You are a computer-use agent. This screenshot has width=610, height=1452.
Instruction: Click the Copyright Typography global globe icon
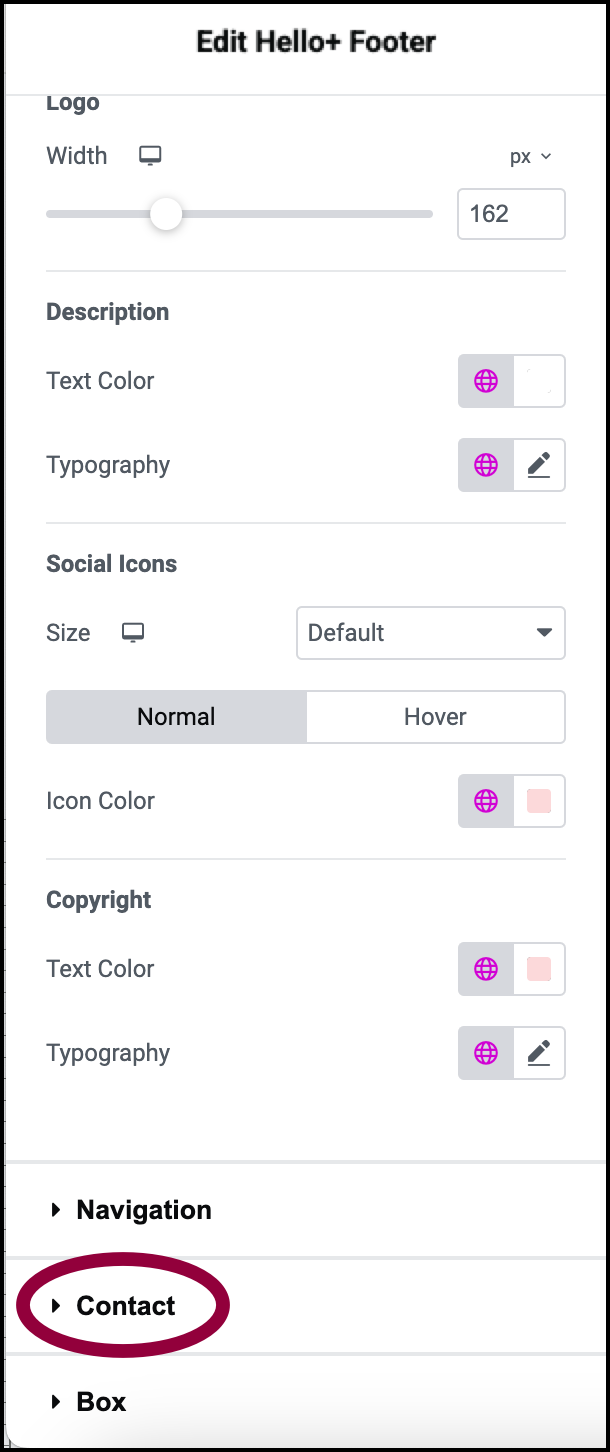pos(486,1053)
